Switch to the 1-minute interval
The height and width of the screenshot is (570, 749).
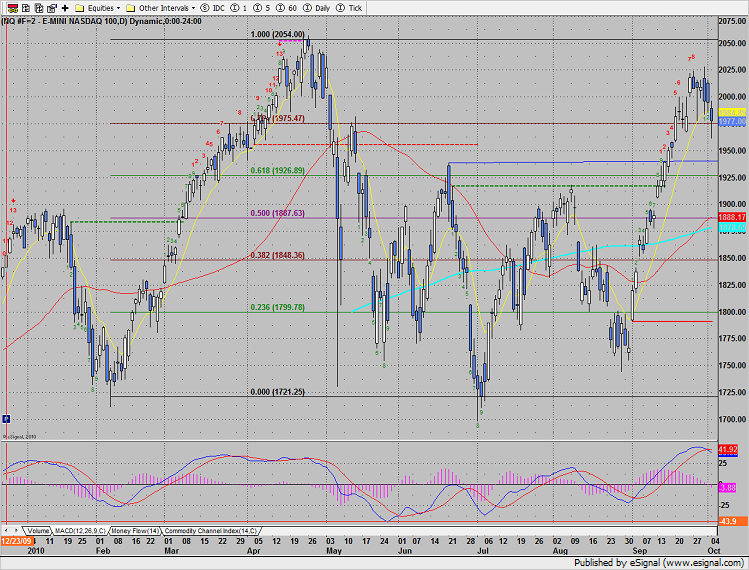[239, 8]
